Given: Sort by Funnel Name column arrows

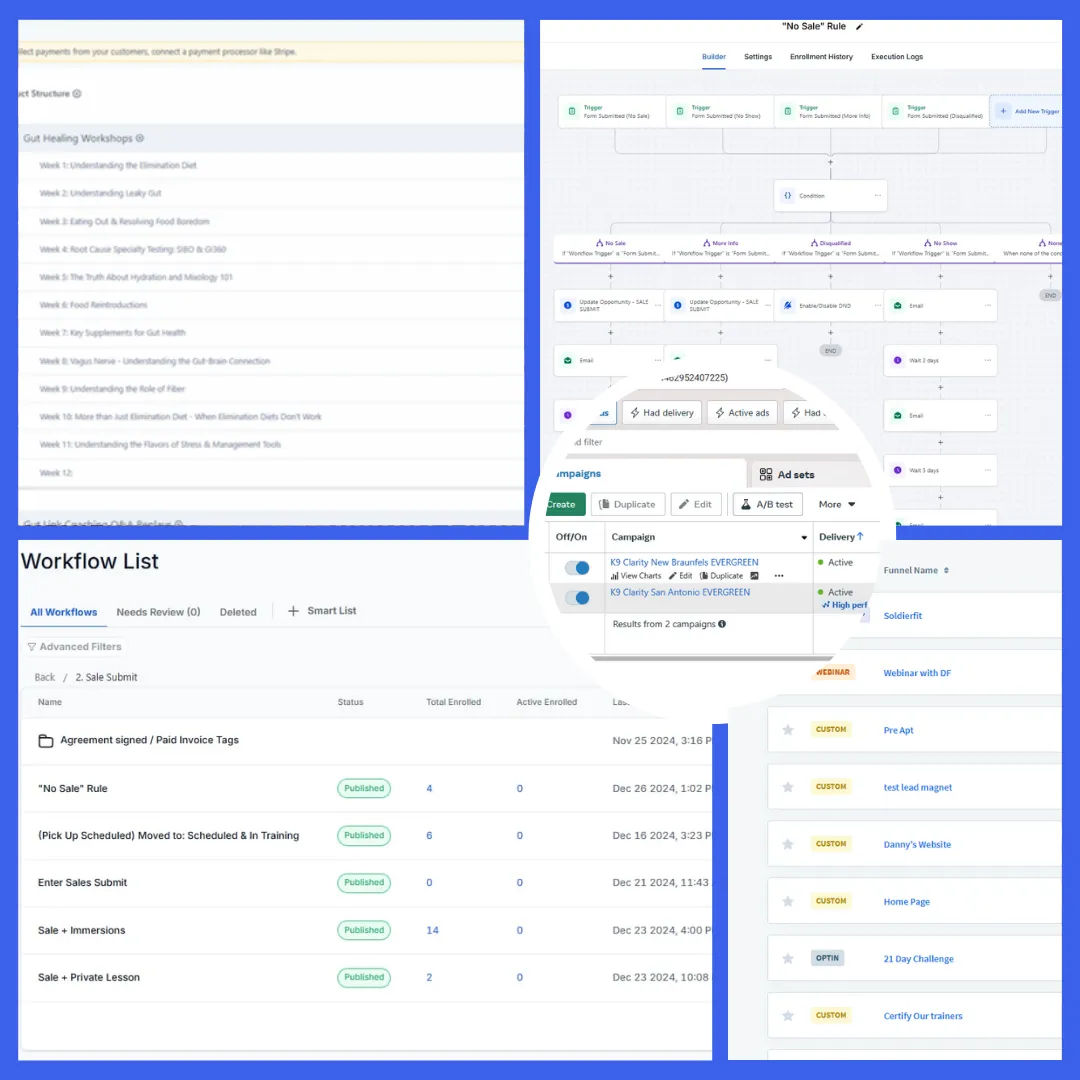Looking at the screenshot, I should click(946, 570).
